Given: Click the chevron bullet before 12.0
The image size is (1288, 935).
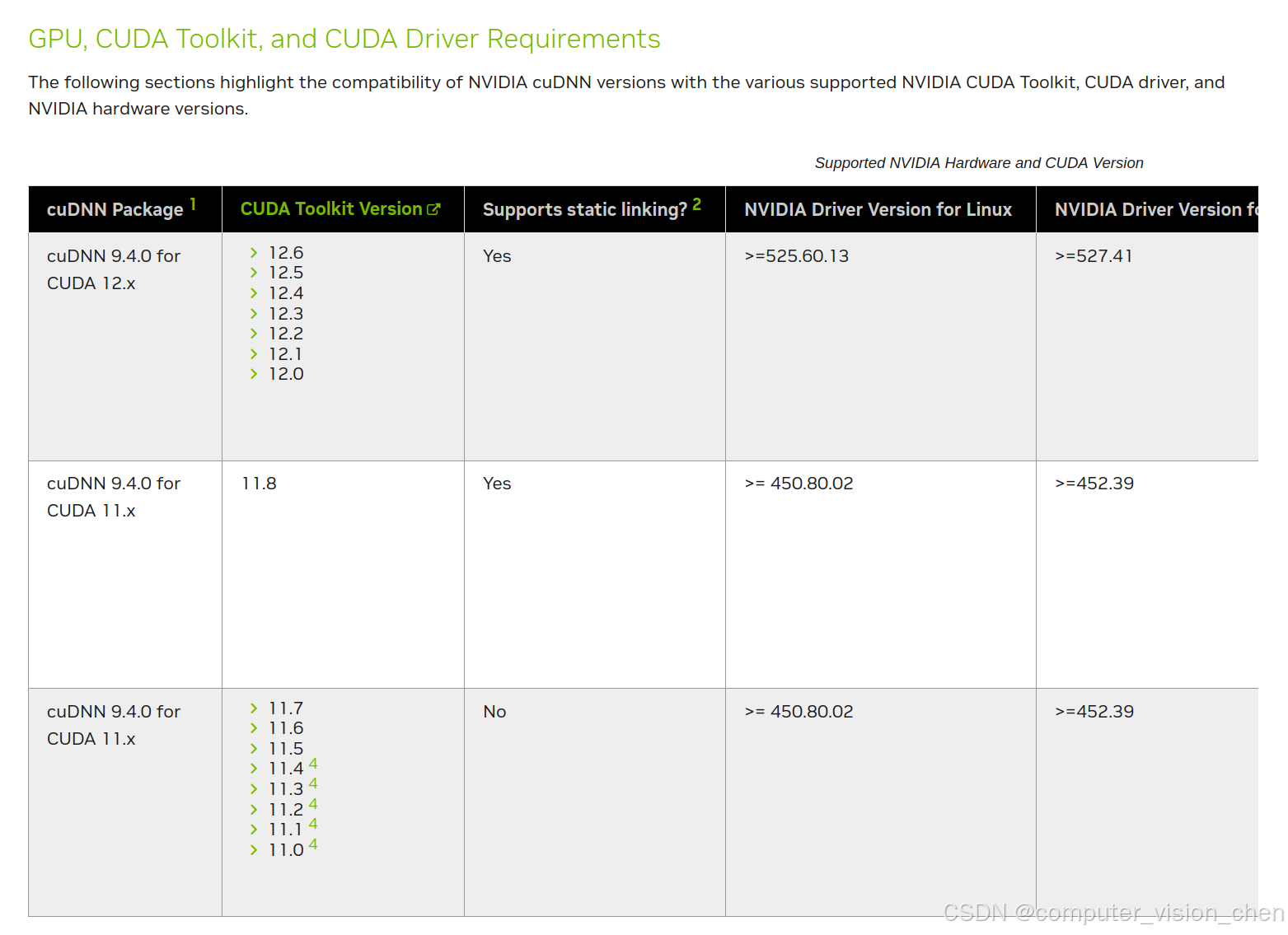Looking at the screenshot, I should pos(254,374).
